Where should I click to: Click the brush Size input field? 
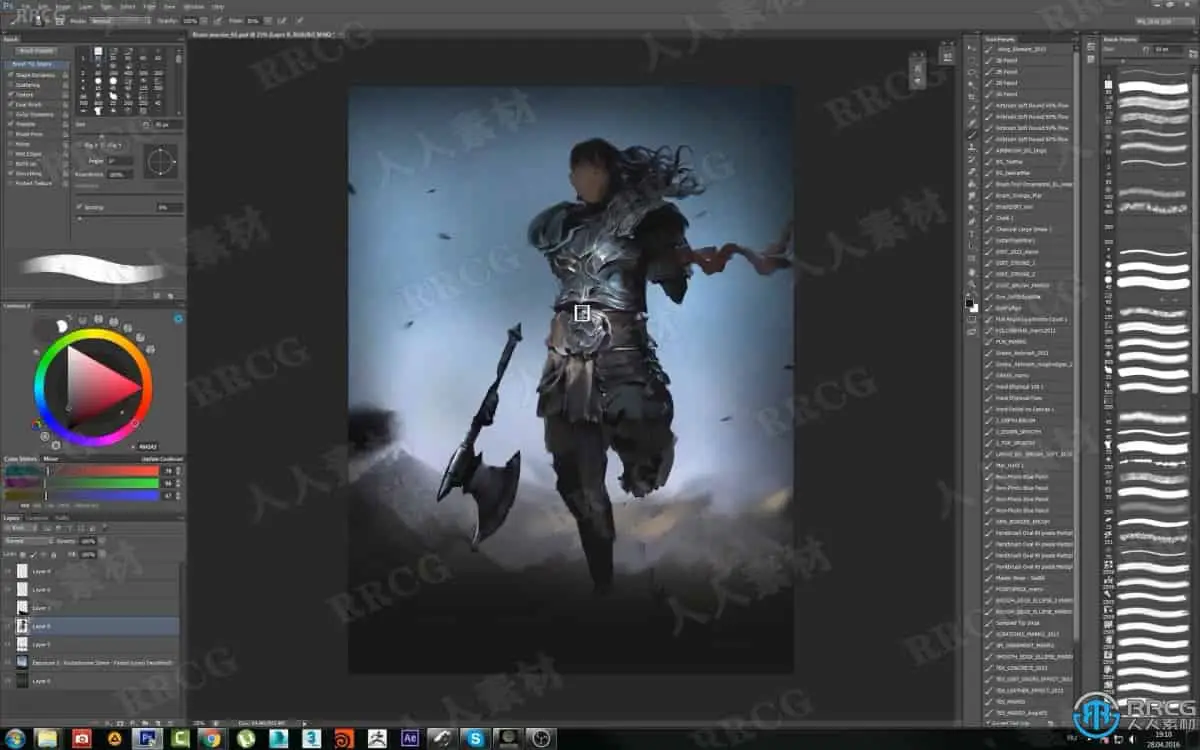(168, 125)
